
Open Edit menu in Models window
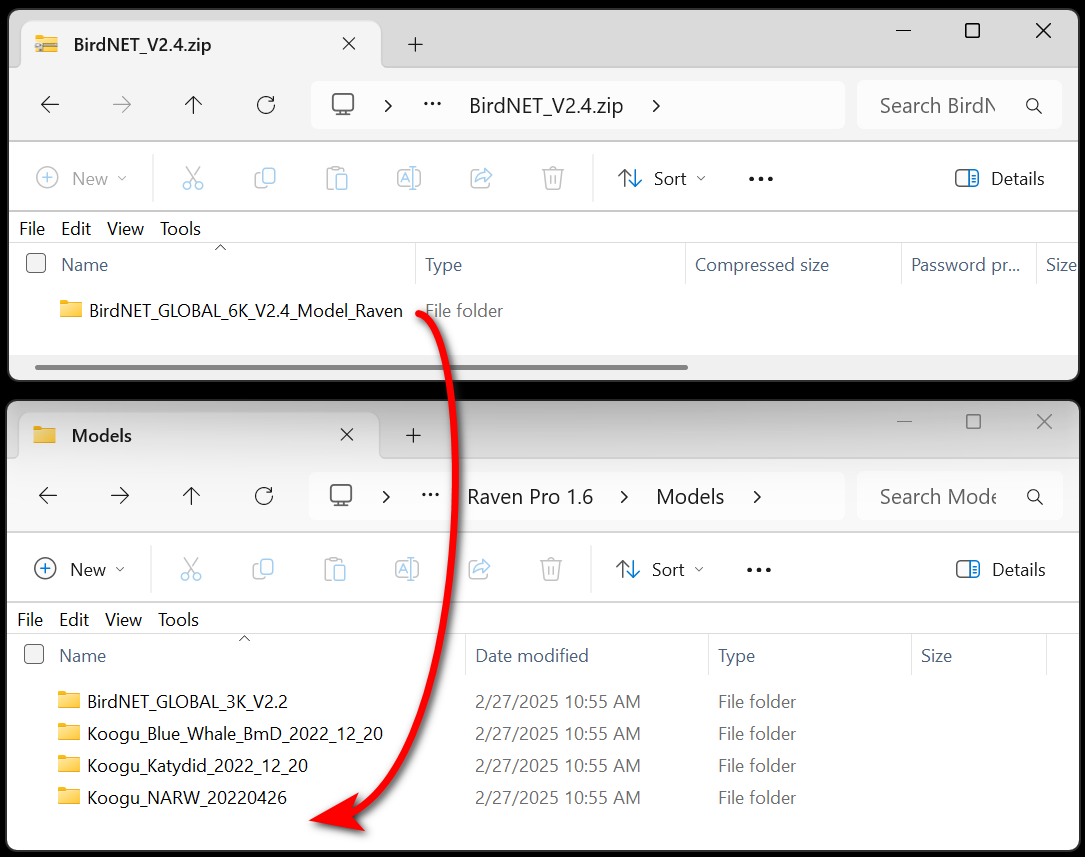[73, 620]
